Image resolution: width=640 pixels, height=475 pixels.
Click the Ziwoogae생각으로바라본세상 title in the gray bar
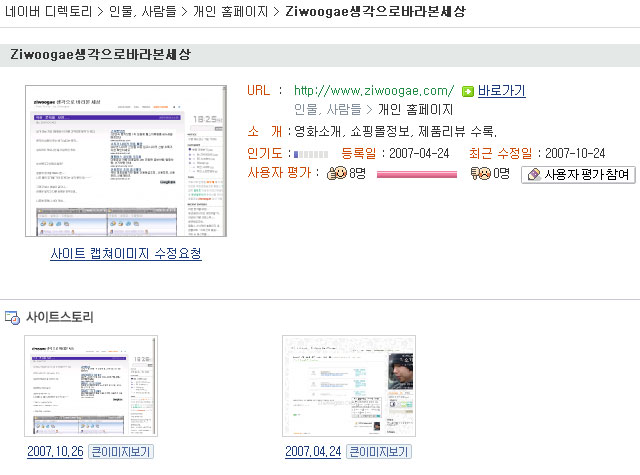pos(100,54)
